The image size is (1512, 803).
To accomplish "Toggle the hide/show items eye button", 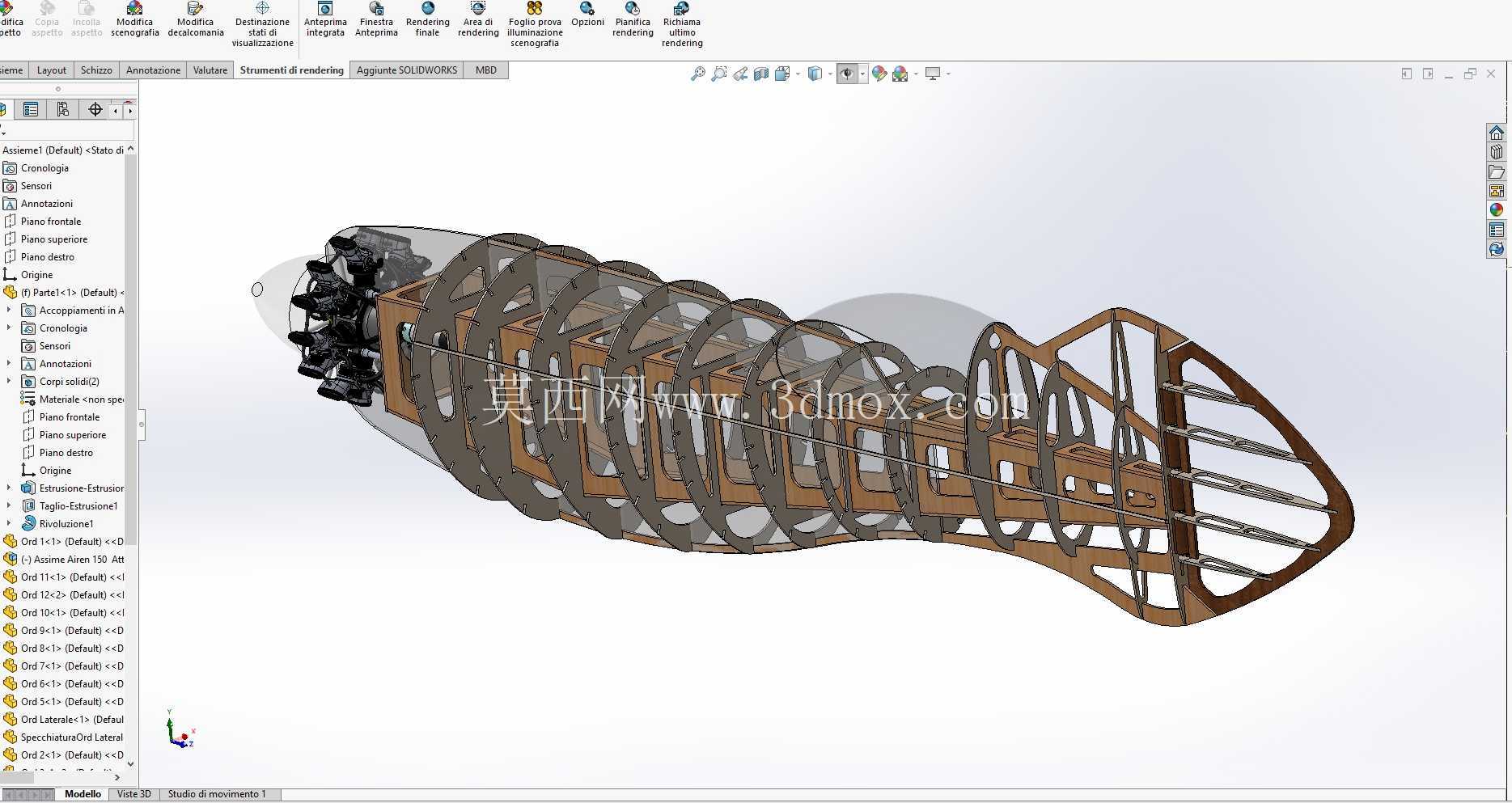I will tap(846, 74).
